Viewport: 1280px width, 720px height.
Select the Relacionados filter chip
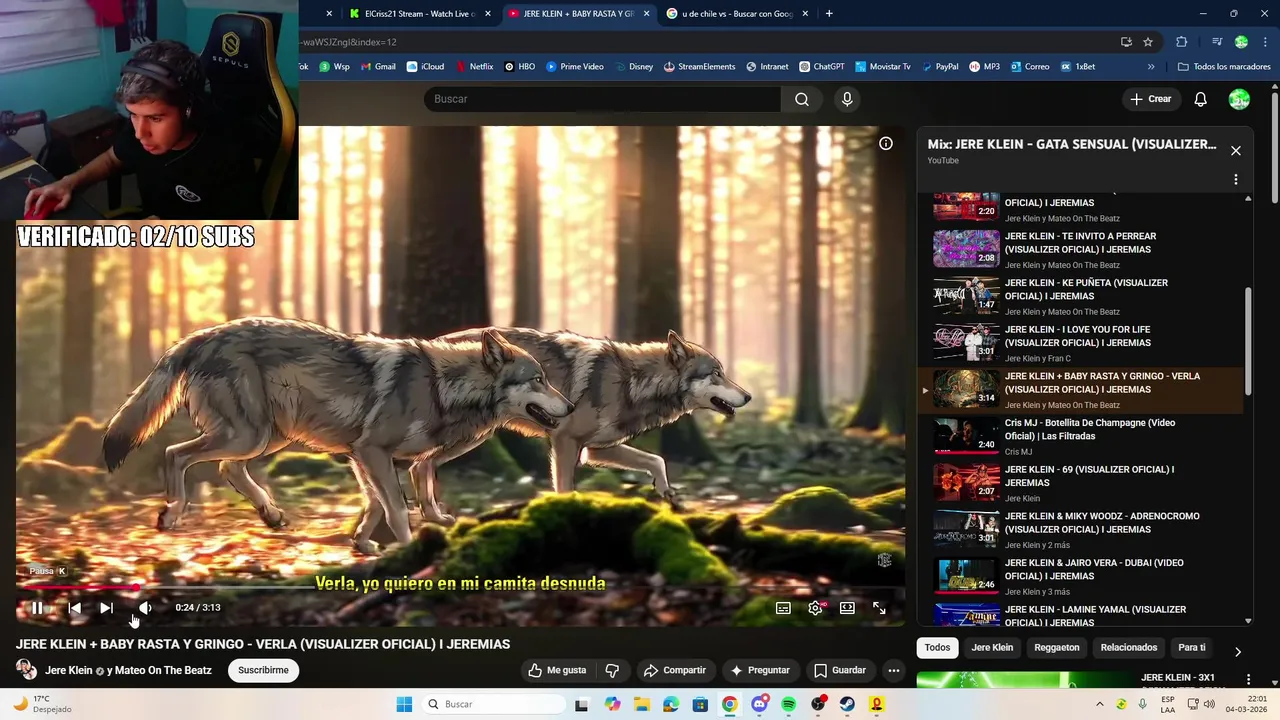1129,648
